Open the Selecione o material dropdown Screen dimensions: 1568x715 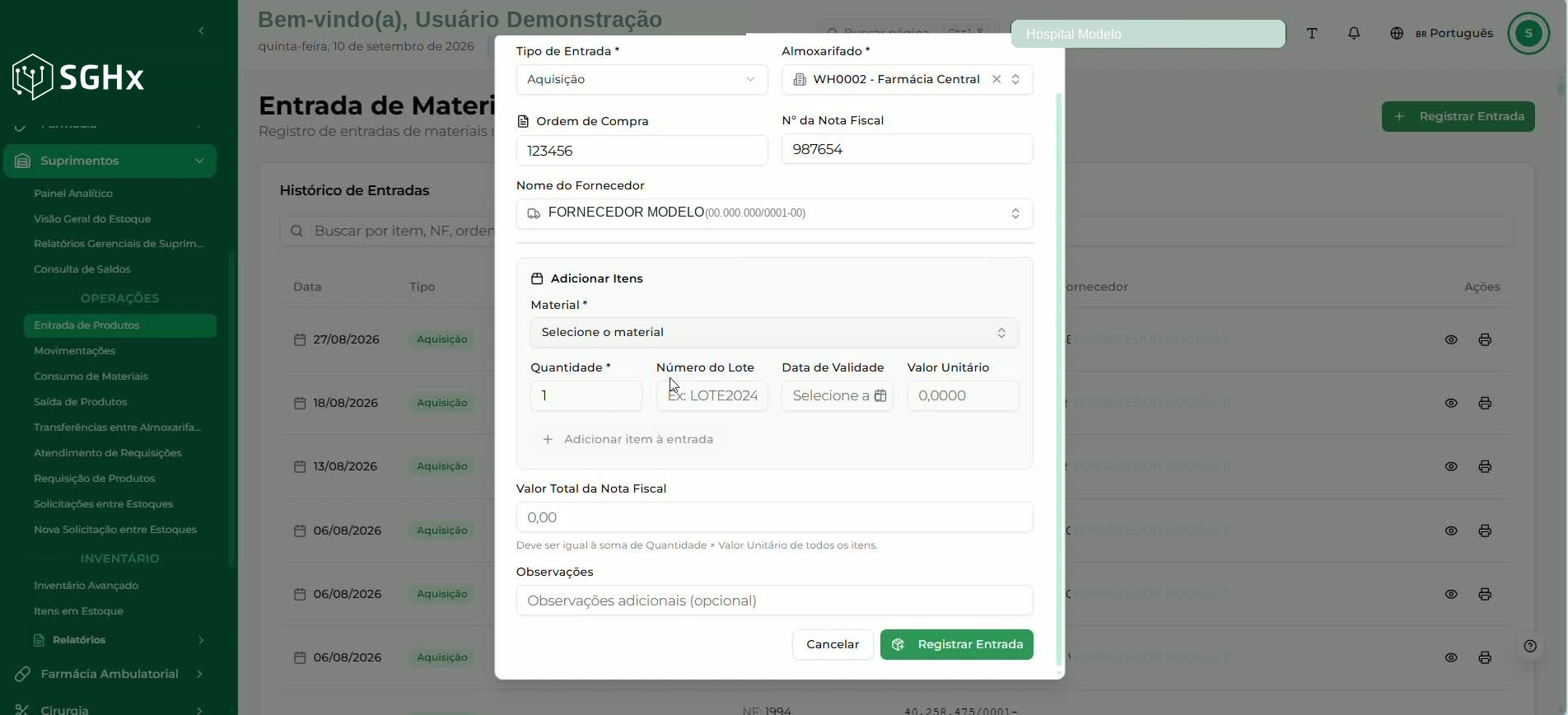(x=774, y=332)
